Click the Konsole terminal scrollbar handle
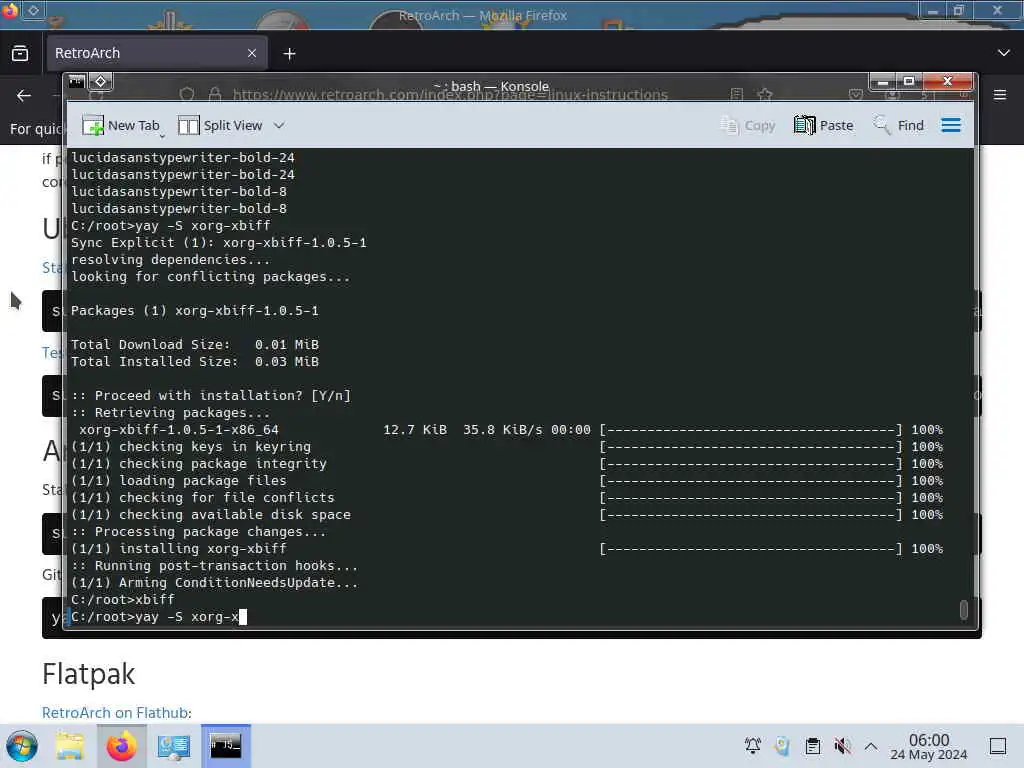Image resolution: width=1024 pixels, height=768 pixels. click(x=963, y=609)
